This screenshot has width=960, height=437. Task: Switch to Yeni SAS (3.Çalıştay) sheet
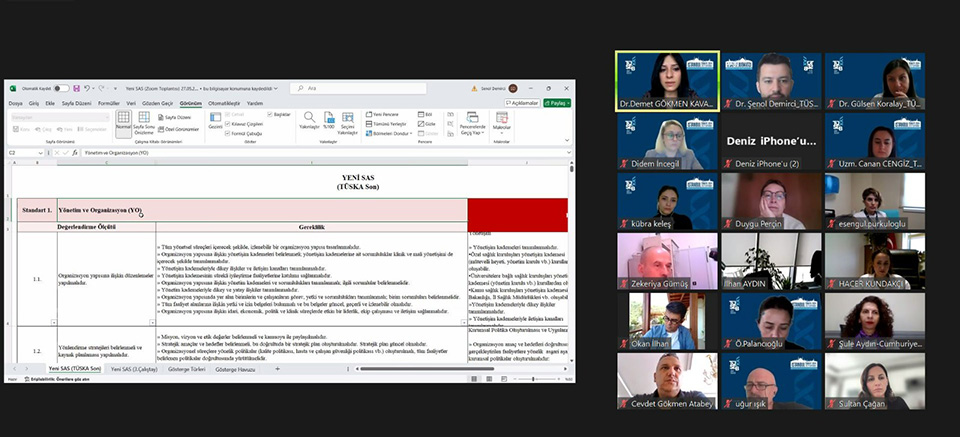click(134, 369)
